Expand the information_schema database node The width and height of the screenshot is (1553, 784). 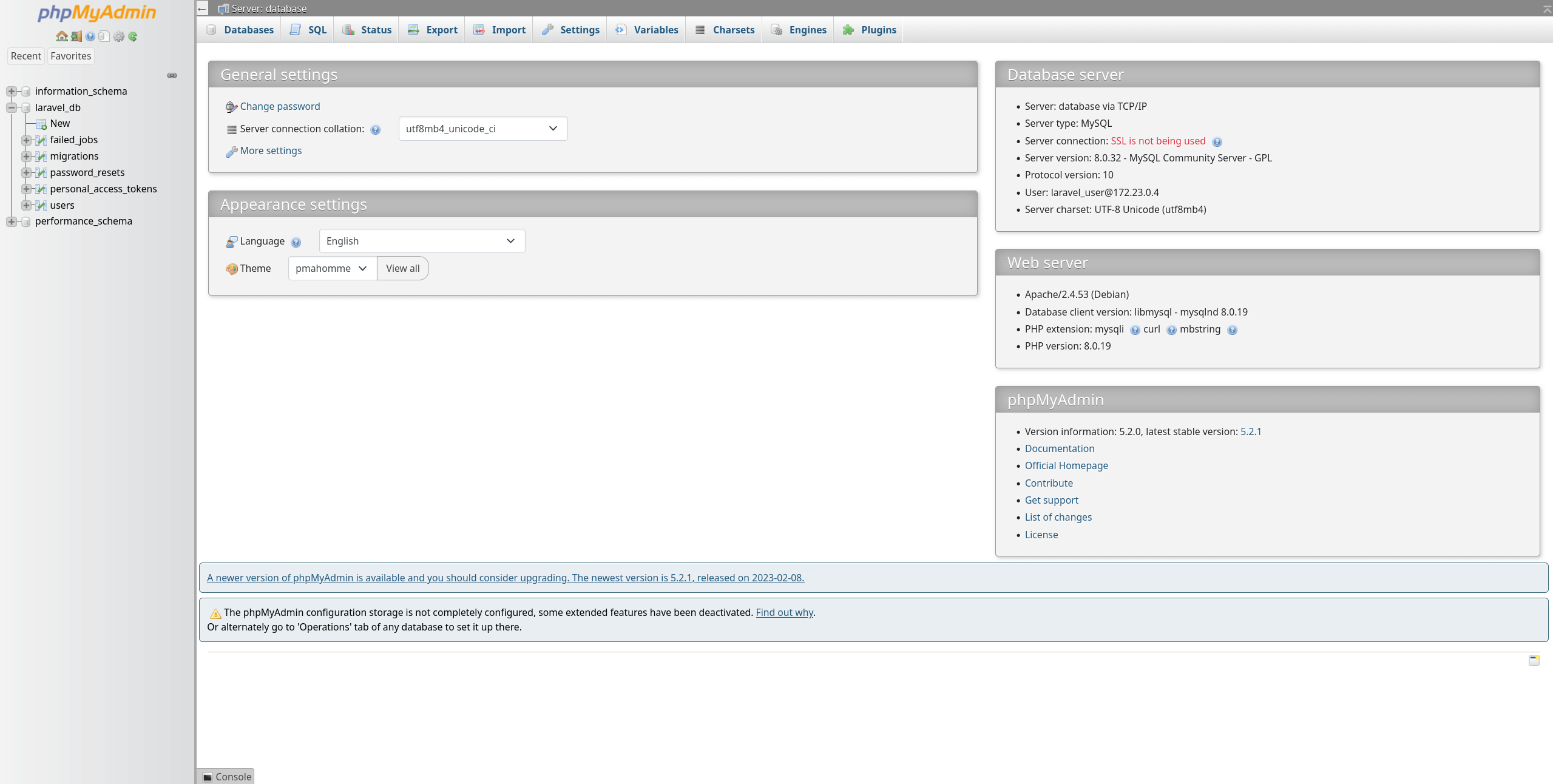pyautogui.click(x=12, y=92)
